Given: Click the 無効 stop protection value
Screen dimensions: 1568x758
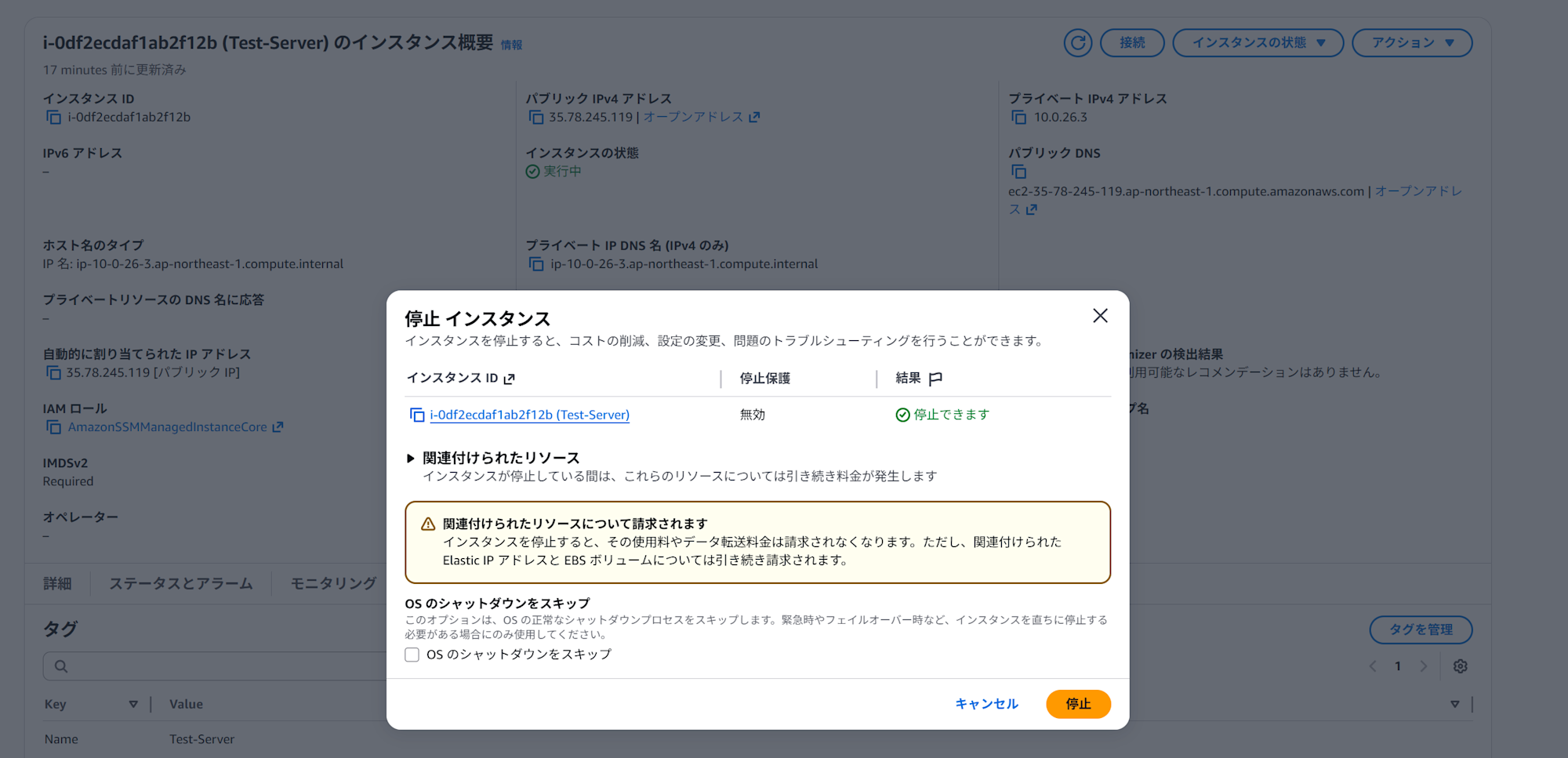Looking at the screenshot, I should 752,415.
